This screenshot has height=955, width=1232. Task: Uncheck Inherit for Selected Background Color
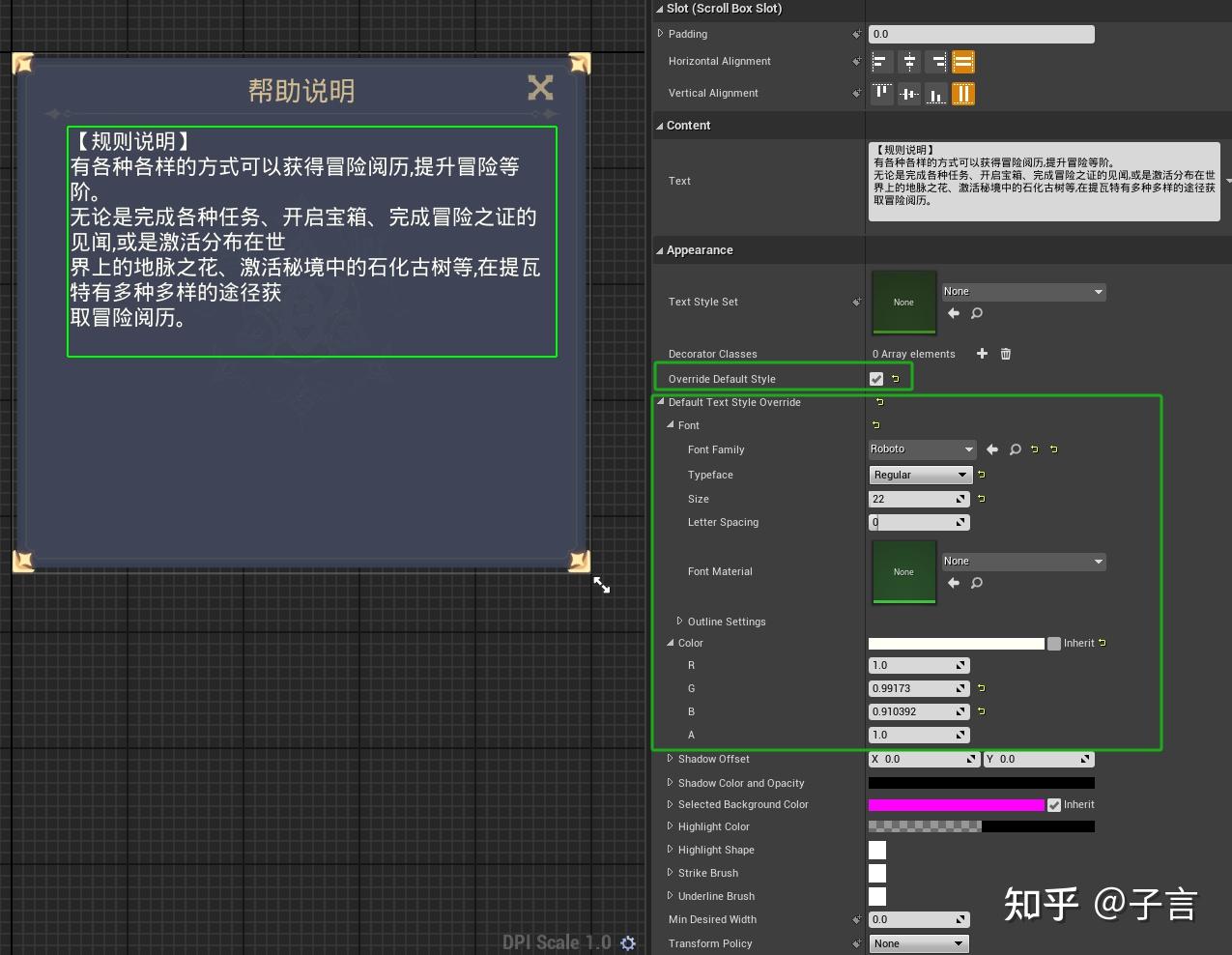[1053, 804]
